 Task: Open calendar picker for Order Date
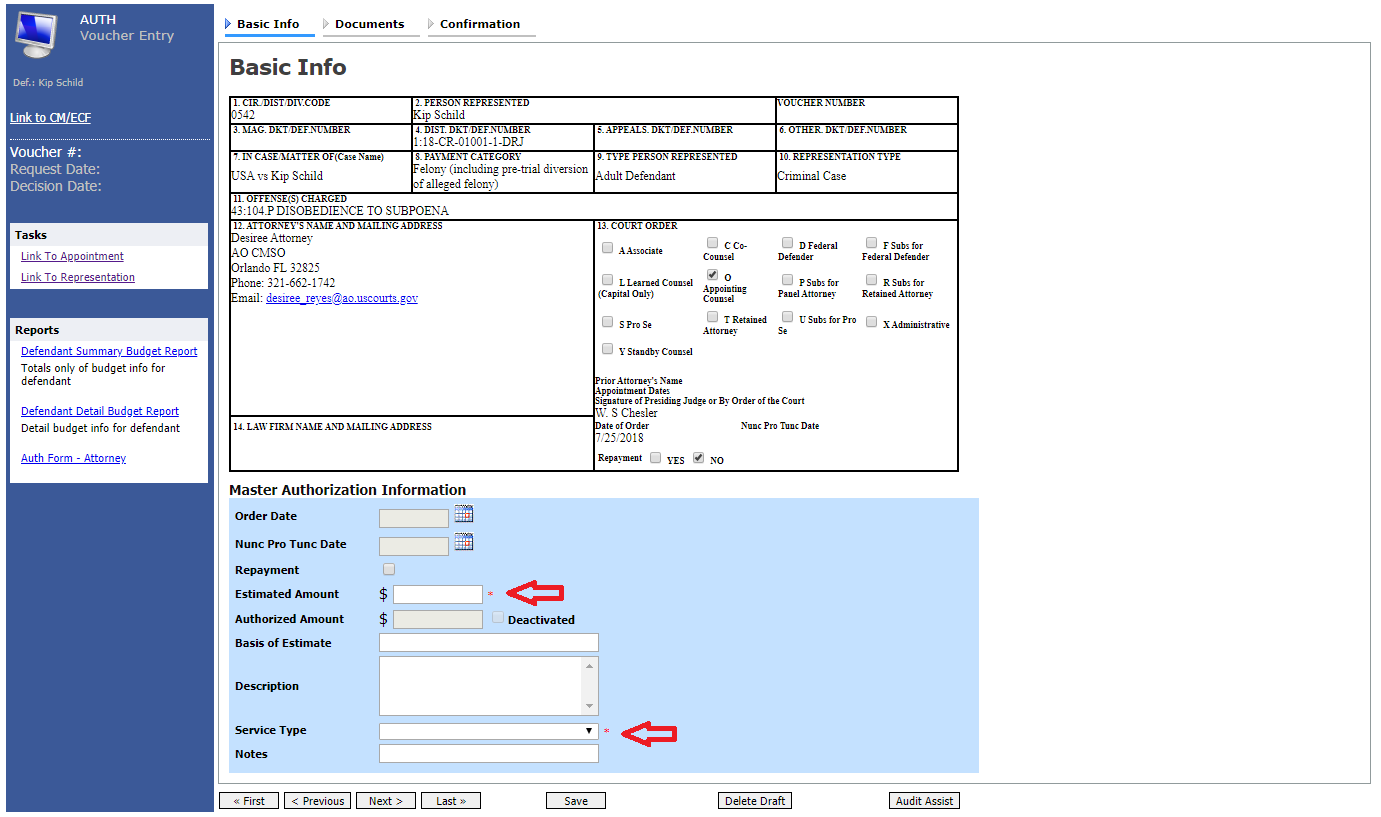tap(464, 514)
